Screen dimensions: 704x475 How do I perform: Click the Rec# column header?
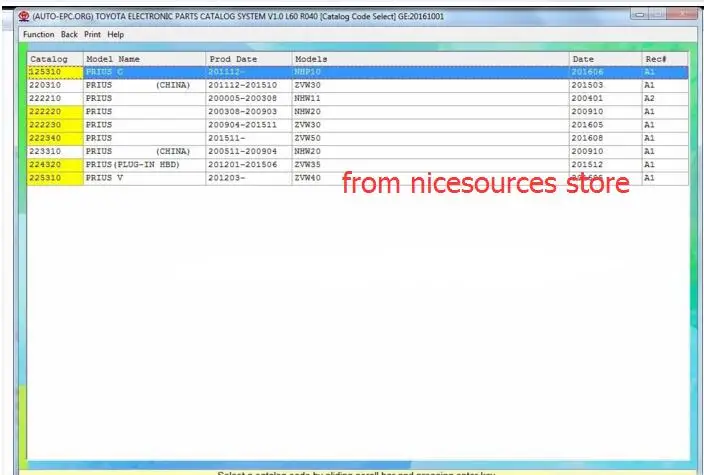(665, 59)
